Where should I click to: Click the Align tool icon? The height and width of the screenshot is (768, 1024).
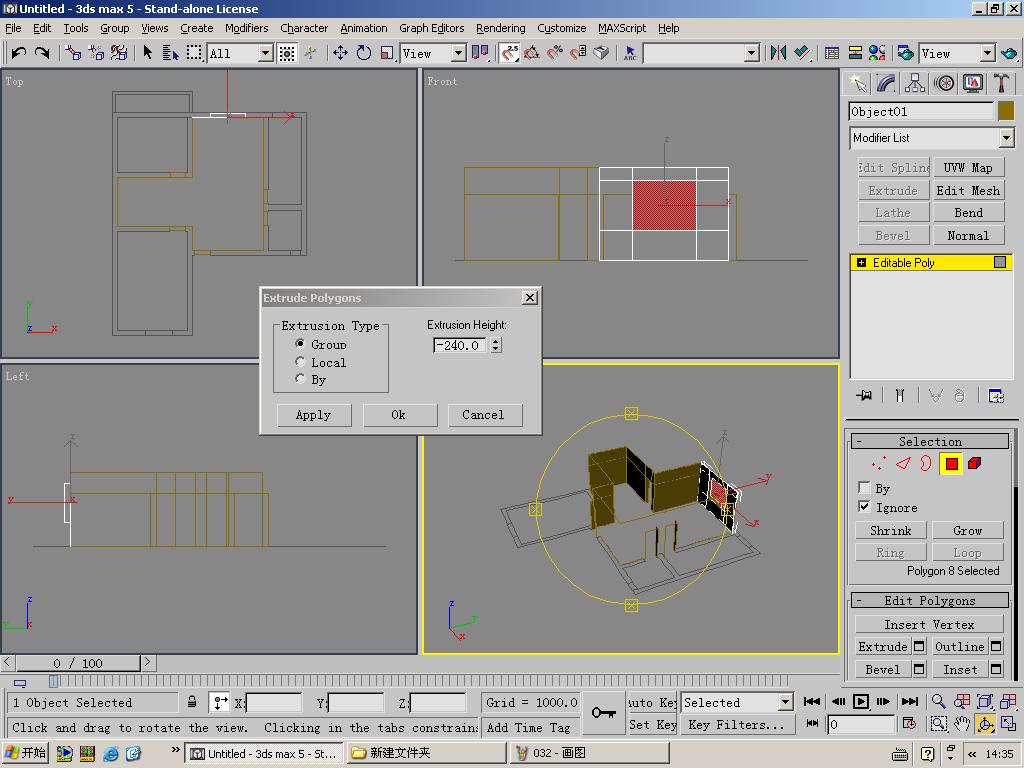tap(802, 53)
